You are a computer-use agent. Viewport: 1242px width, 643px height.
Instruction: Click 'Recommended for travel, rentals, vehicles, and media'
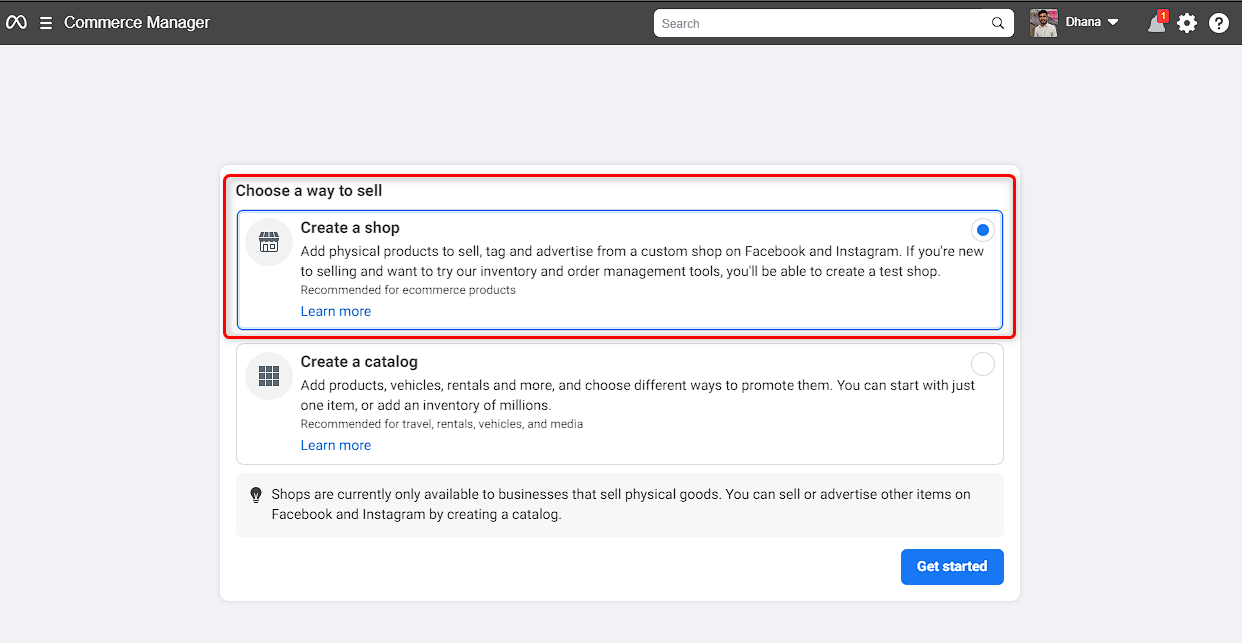[442, 424]
